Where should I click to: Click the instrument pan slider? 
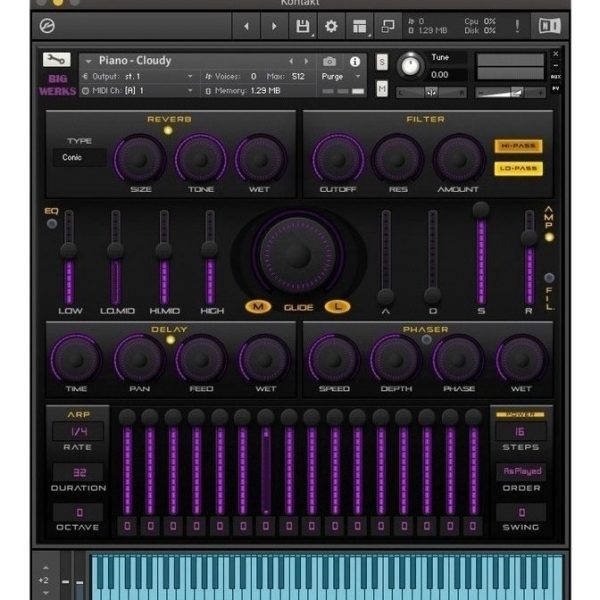[x=431, y=92]
